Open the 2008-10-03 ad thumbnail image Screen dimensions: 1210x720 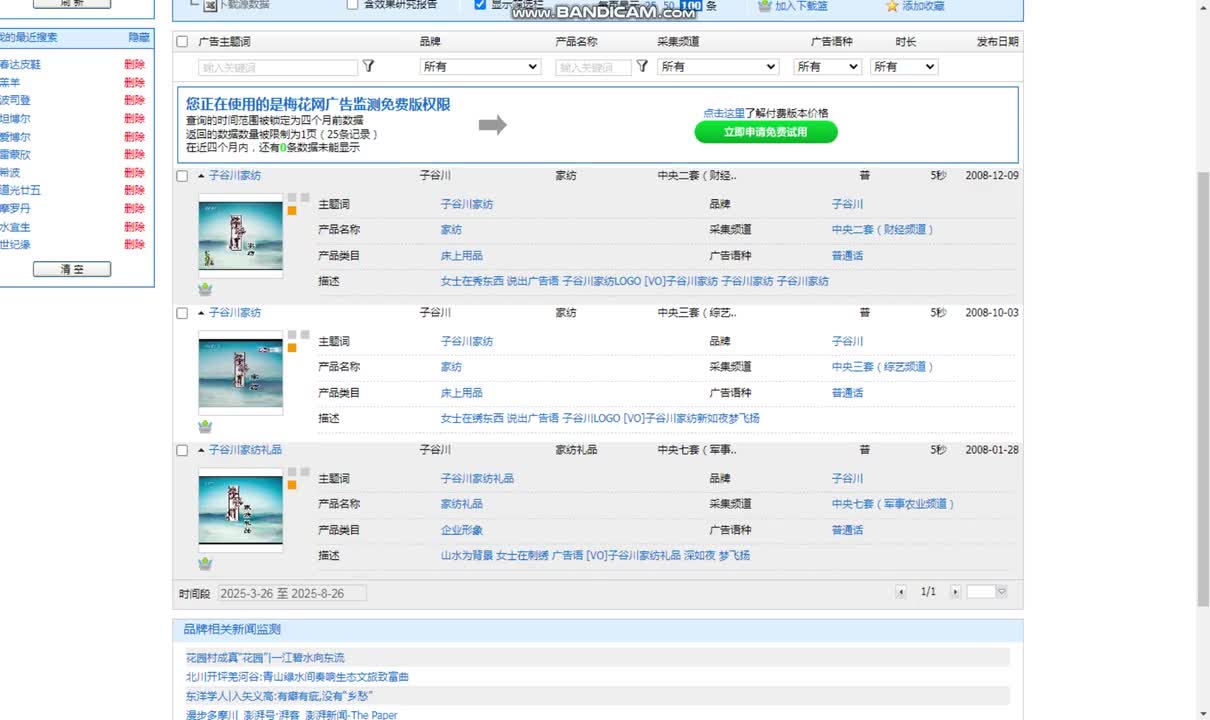click(241, 373)
